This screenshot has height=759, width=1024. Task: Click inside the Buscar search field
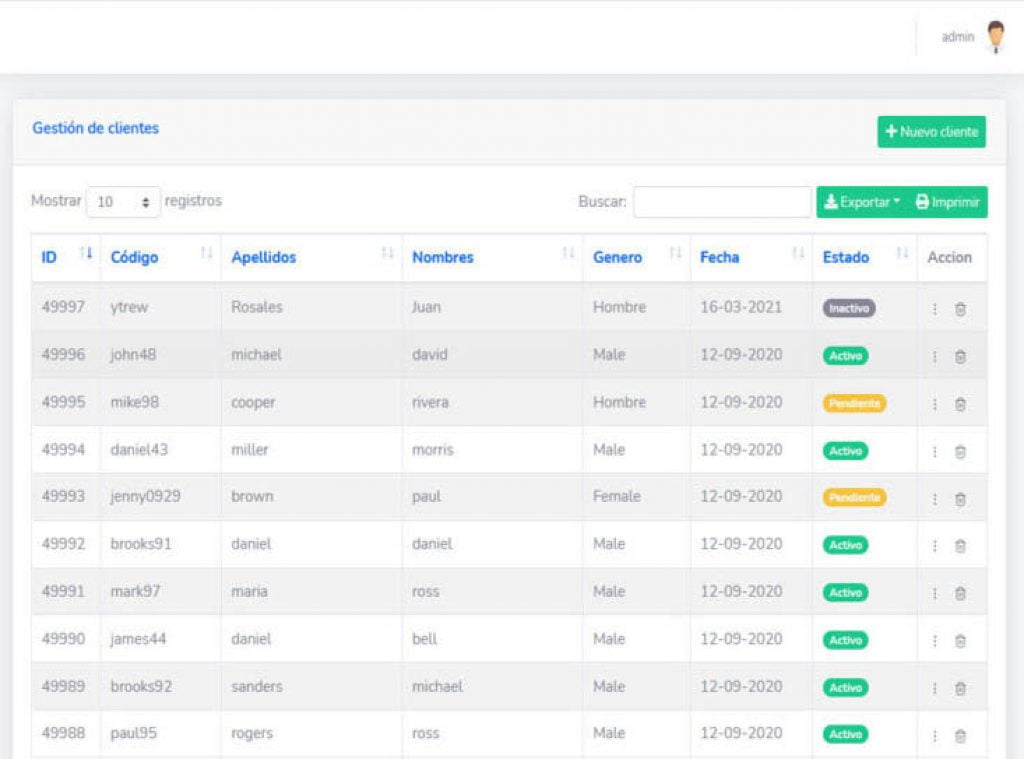point(720,202)
